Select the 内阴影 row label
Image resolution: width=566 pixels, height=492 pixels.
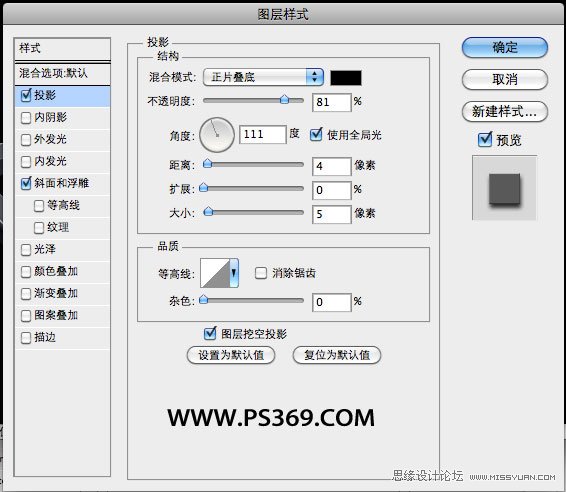(50, 117)
